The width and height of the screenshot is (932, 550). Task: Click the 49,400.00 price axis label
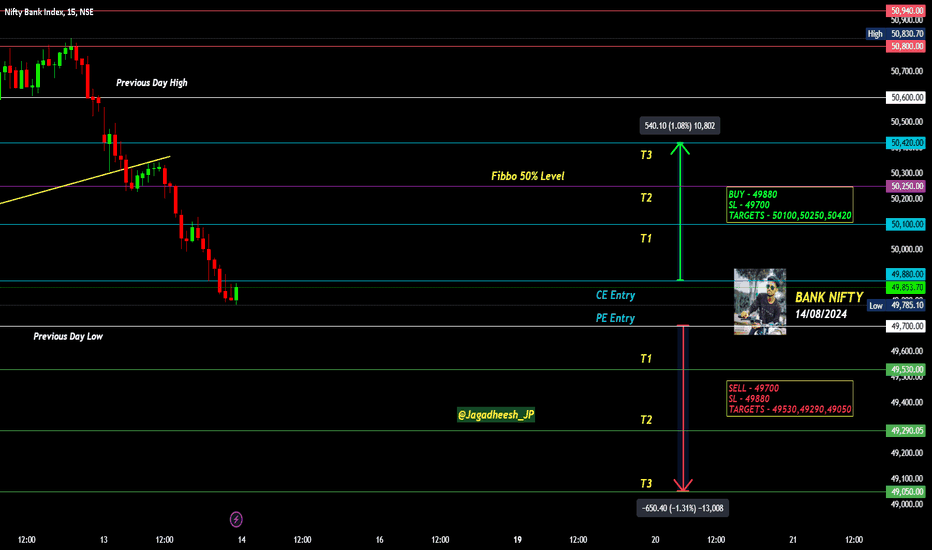click(906, 403)
